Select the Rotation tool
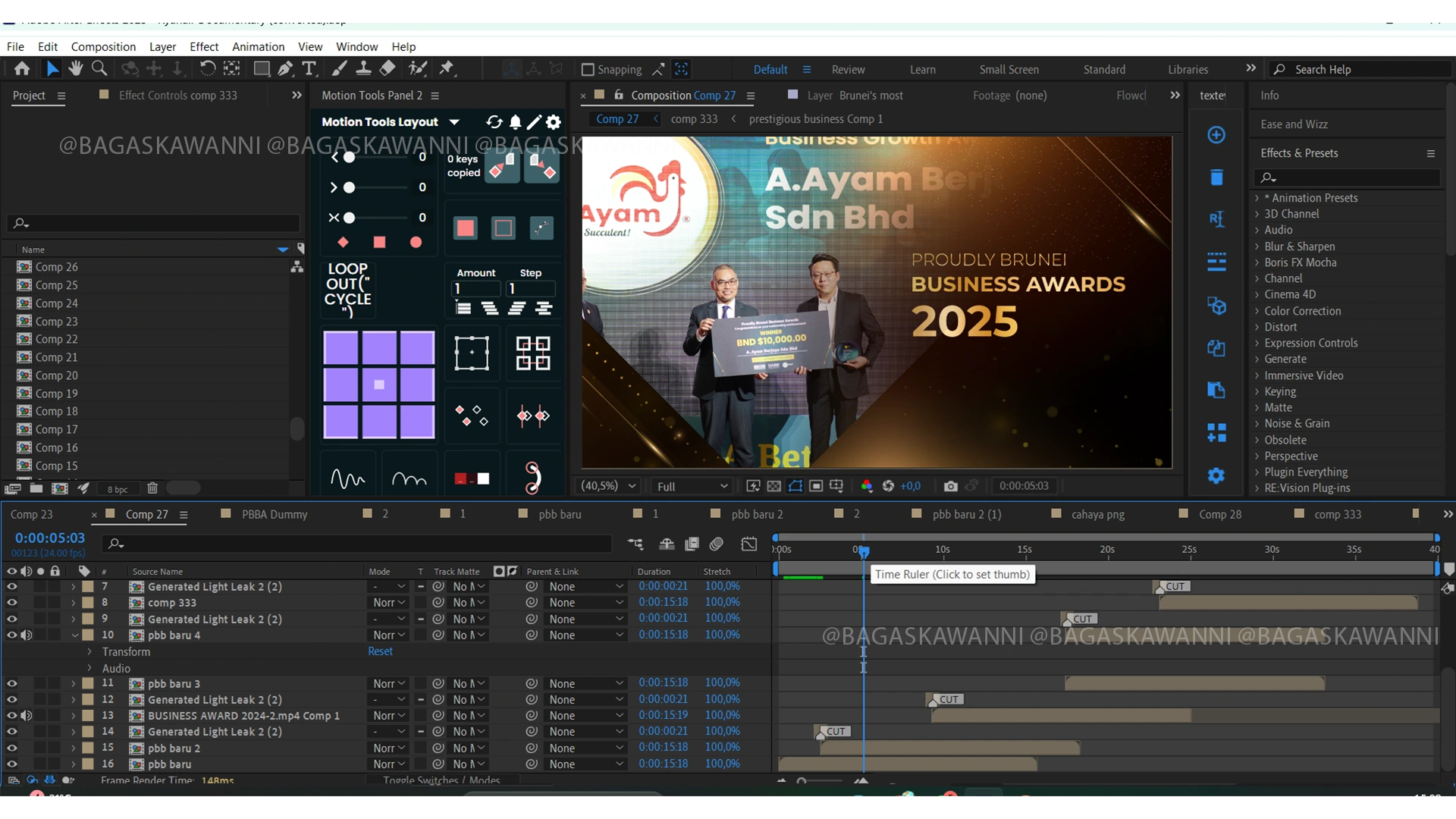 point(207,69)
